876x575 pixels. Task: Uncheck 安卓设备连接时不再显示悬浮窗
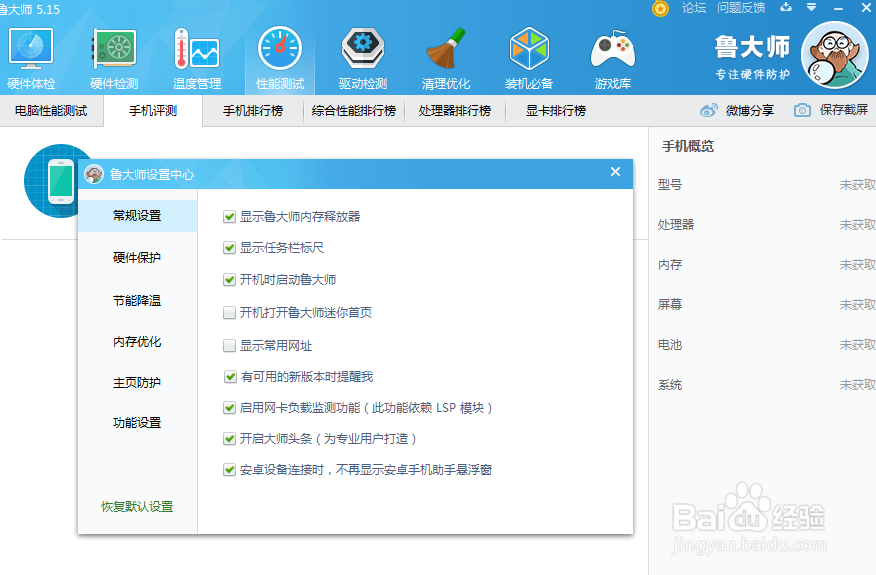(x=229, y=470)
